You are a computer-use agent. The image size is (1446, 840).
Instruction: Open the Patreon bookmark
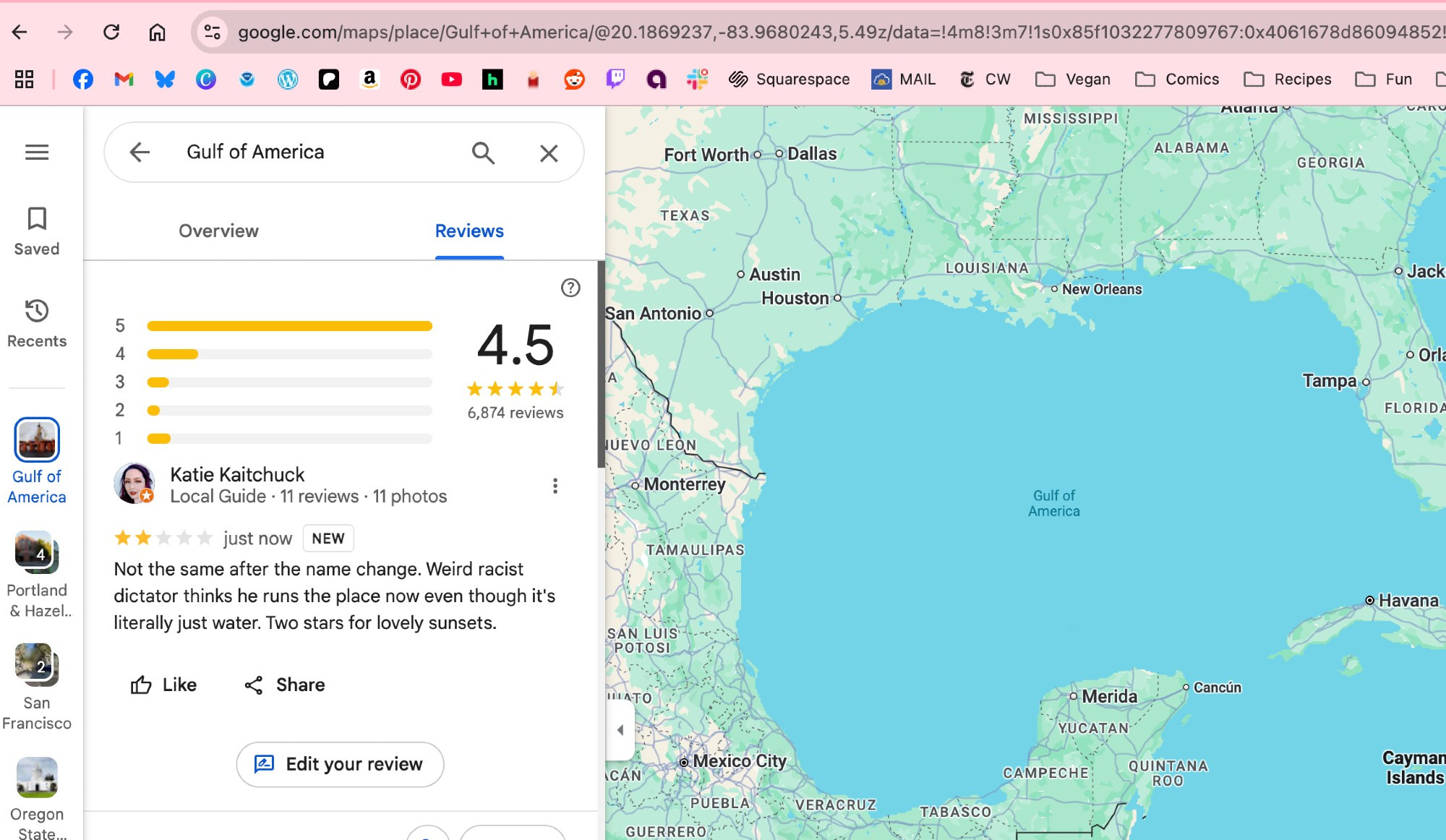[x=329, y=80]
